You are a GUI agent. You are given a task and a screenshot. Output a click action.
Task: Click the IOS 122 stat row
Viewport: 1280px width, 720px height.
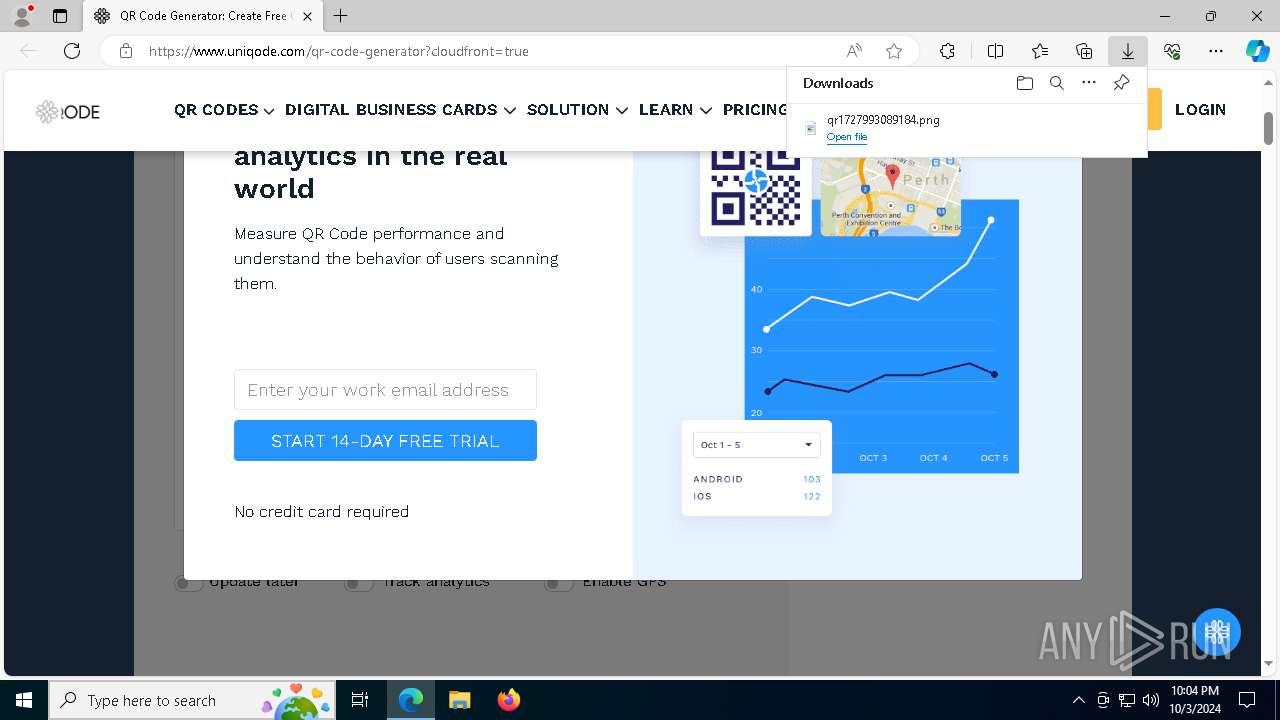tap(756, 496)
